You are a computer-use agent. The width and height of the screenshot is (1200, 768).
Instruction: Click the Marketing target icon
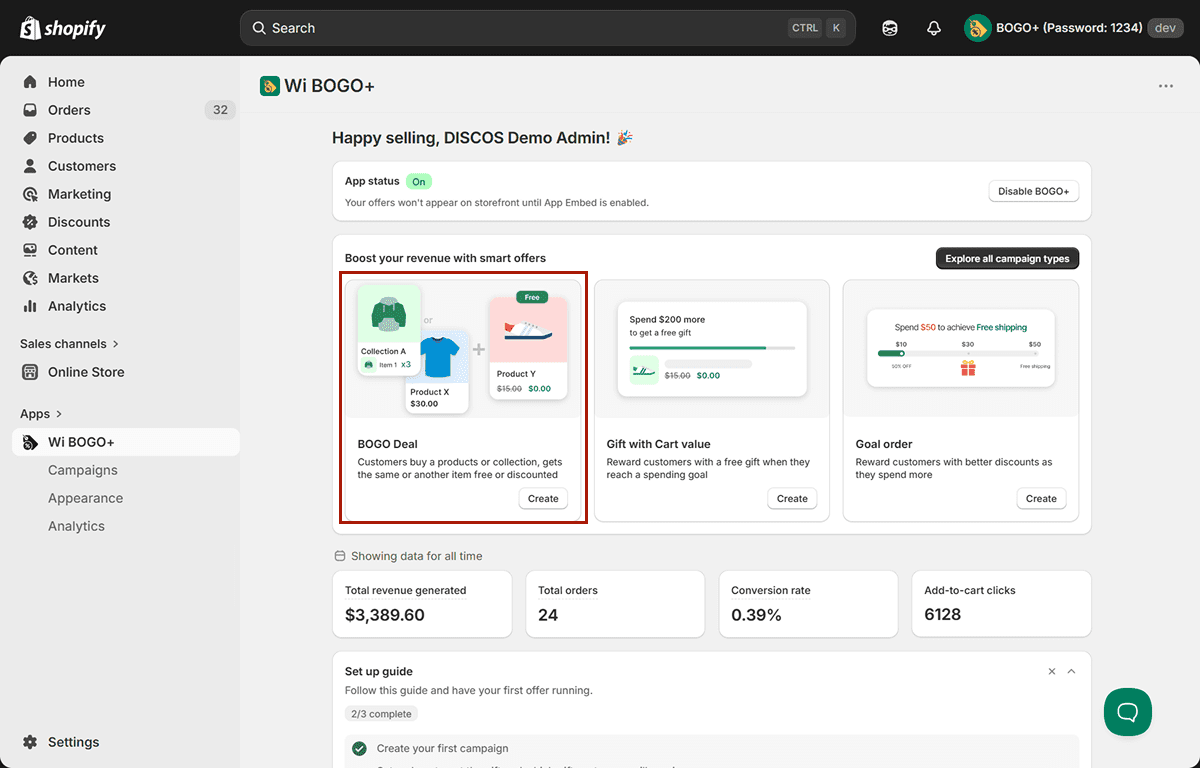pos(30,194)
